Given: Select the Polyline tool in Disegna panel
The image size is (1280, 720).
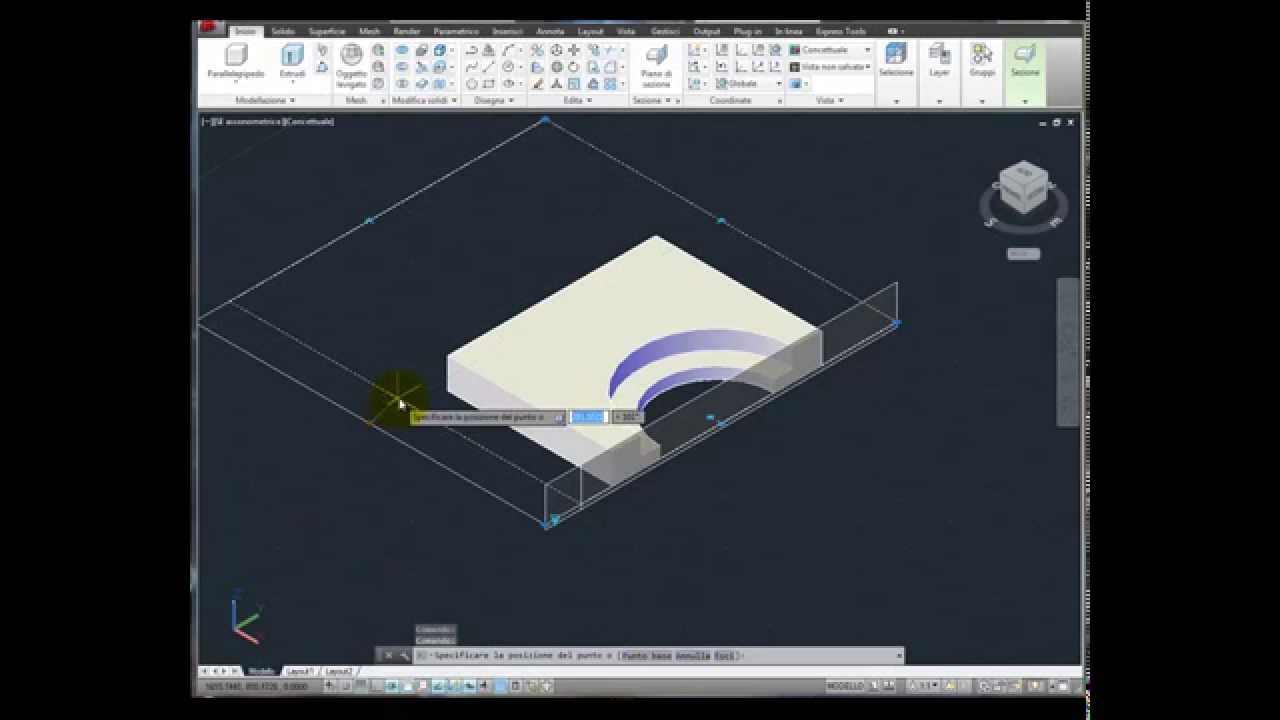Looking at the screenshot, I should [x=472, y=50].
